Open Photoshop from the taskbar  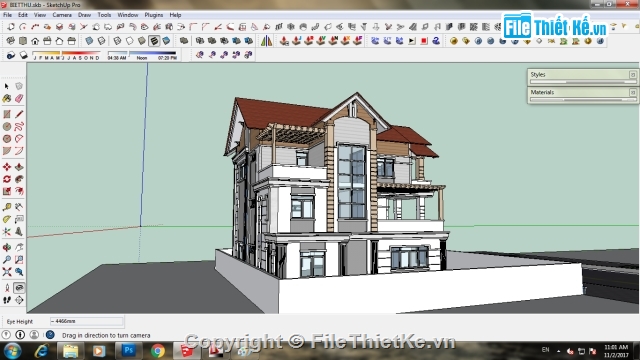click(128, 351)
